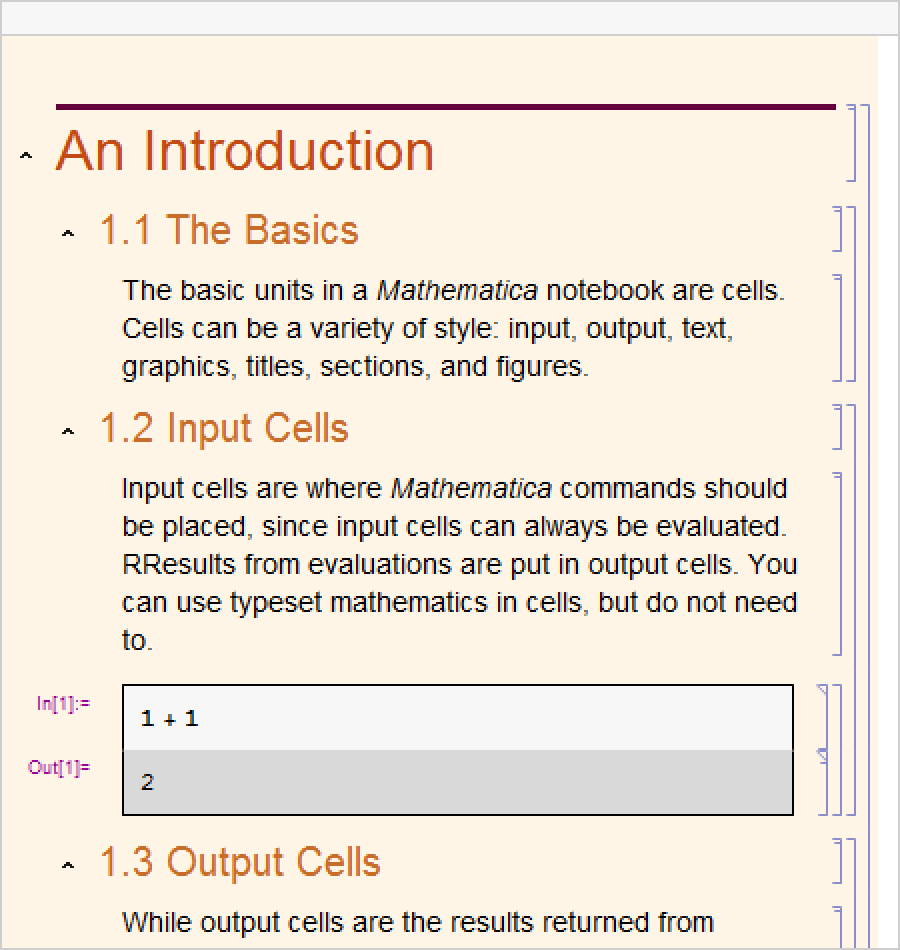Viewport: 900px width, 950px height.
Task: Click the 1.3 Output Cells heading text
Action: (239, 862)
